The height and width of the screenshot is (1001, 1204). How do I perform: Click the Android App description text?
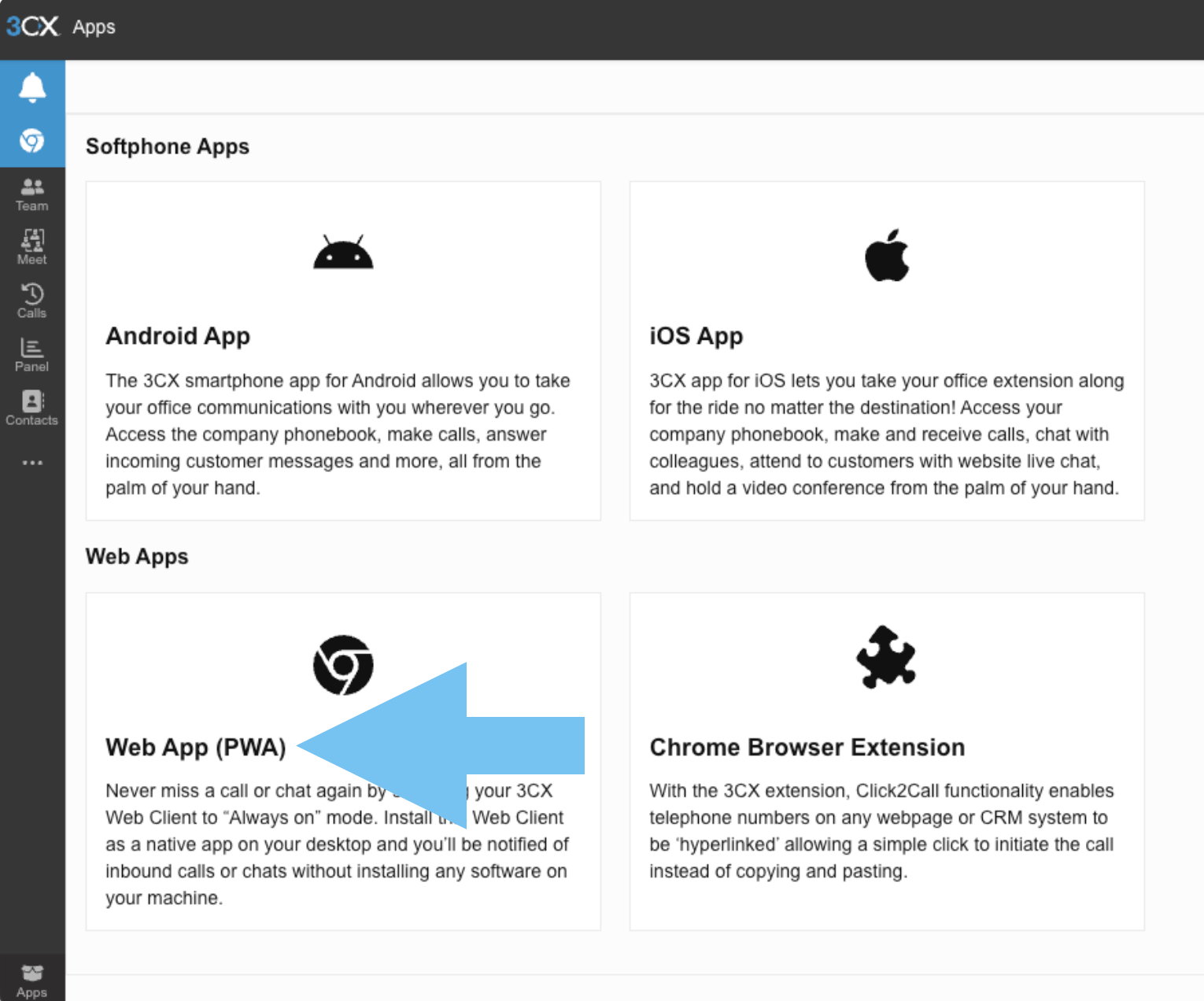coord(338,434)
